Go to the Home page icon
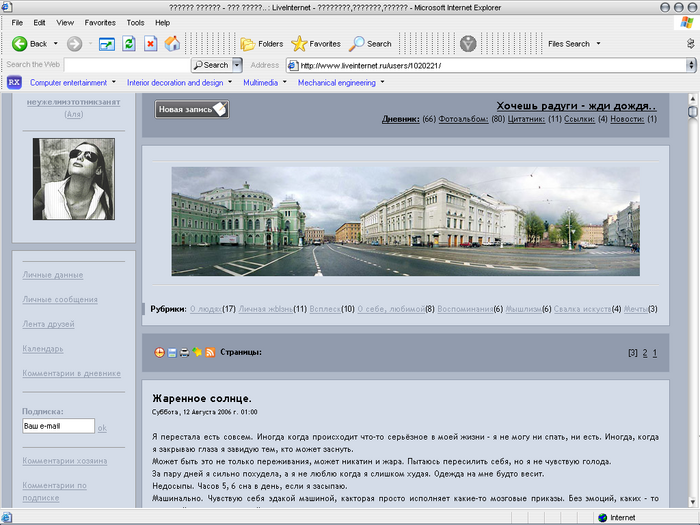Screen dimensions: 700x525 [x=172, y=44]
